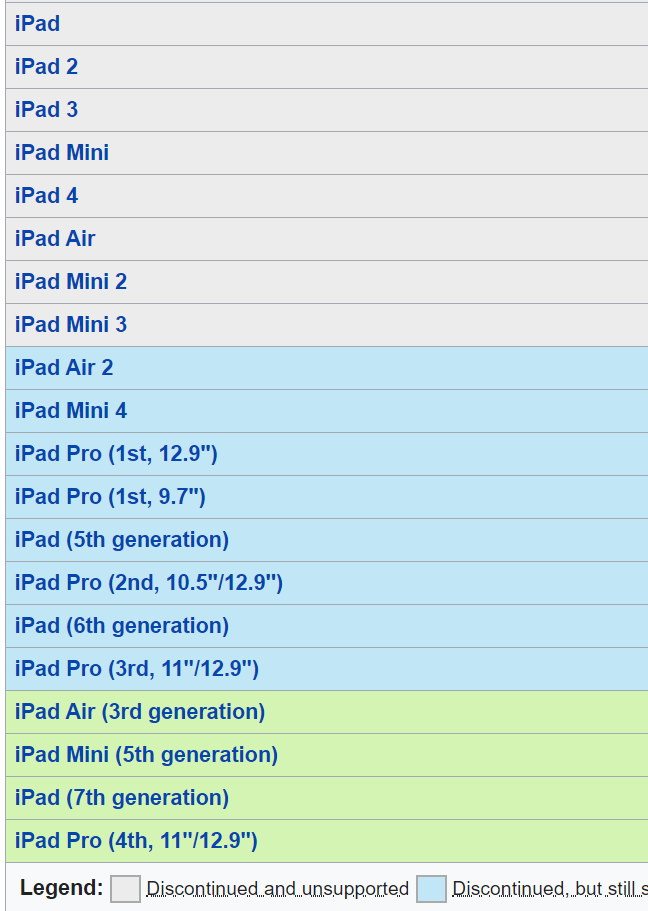Follow the iPad 4 link
Image resolution: width=648 pixels, height=911 pixels.
pos(46,196)
